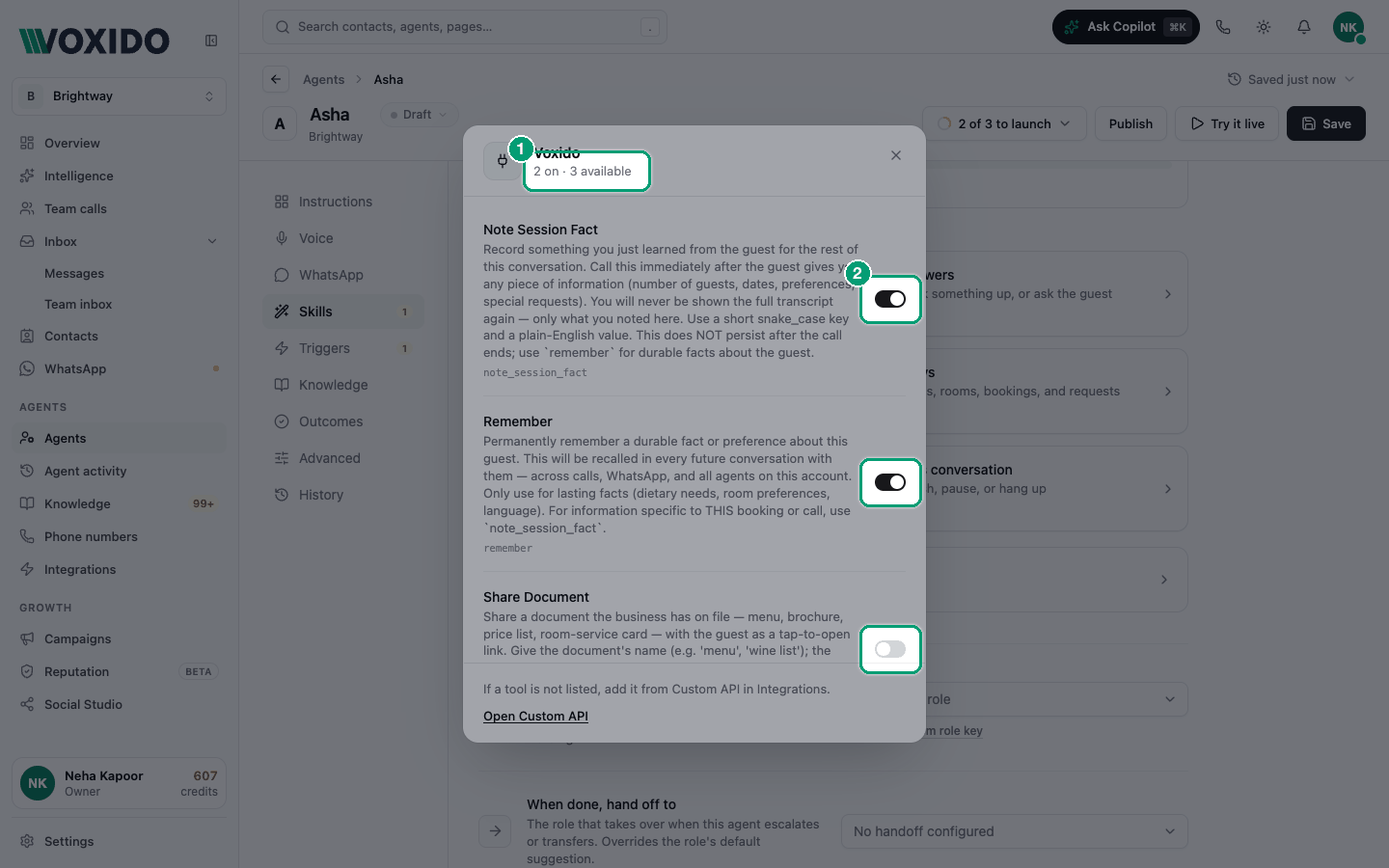
Task: Open Reputation beta page
Action: (x=120, y=671)
